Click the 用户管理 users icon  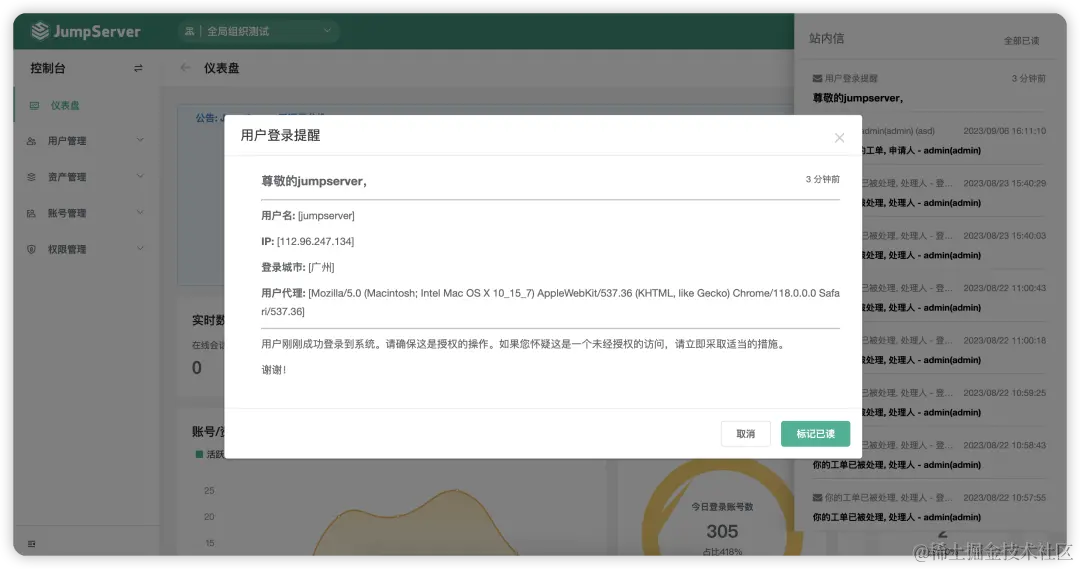point(31,141)
